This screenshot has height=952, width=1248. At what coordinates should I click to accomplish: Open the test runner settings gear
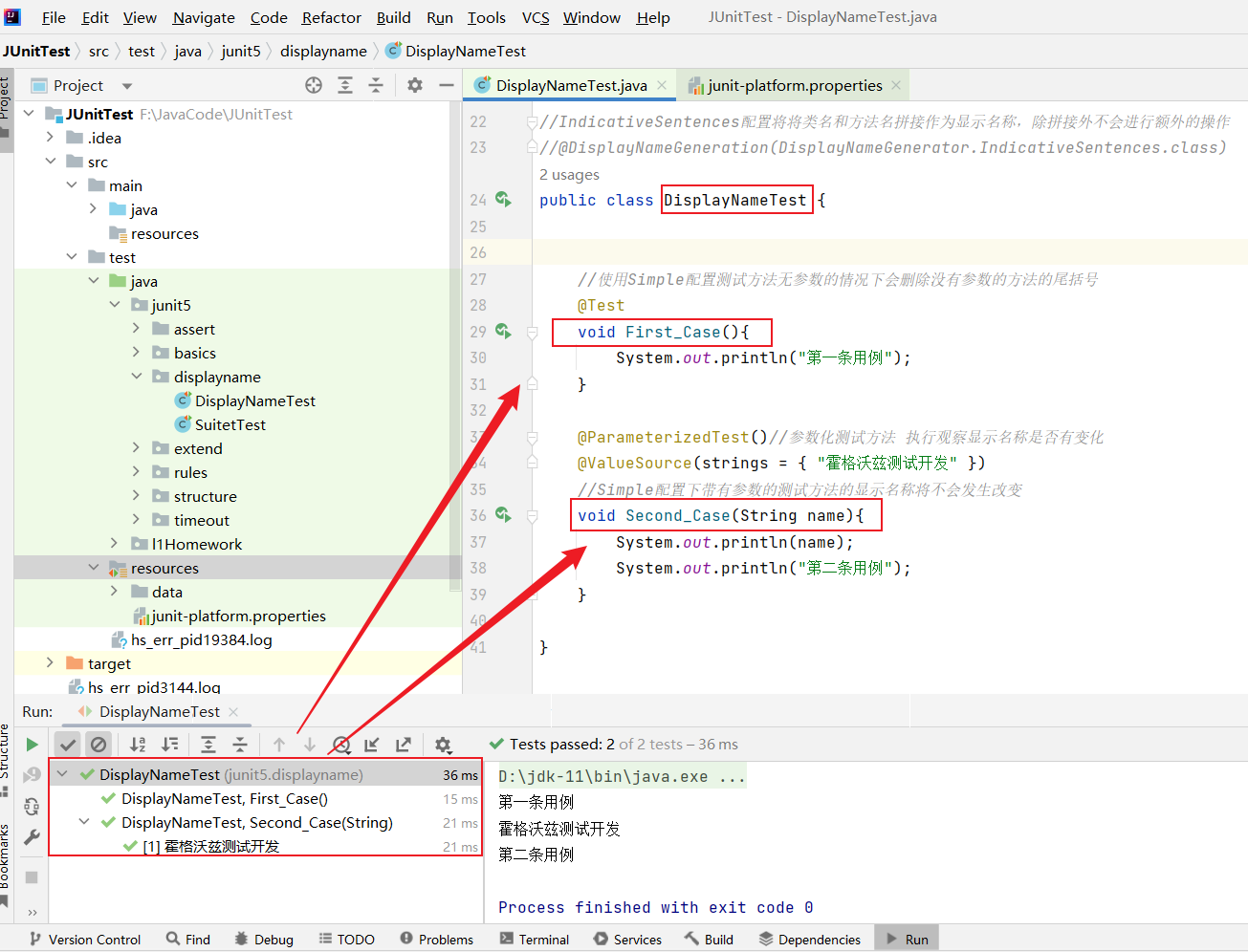pyautogui.click(x=443, y=745)
